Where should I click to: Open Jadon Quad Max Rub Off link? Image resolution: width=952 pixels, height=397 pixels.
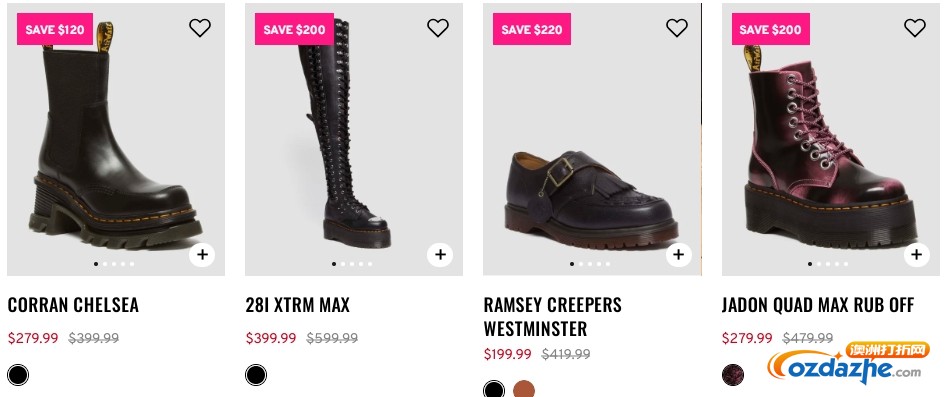click(818, 304)
